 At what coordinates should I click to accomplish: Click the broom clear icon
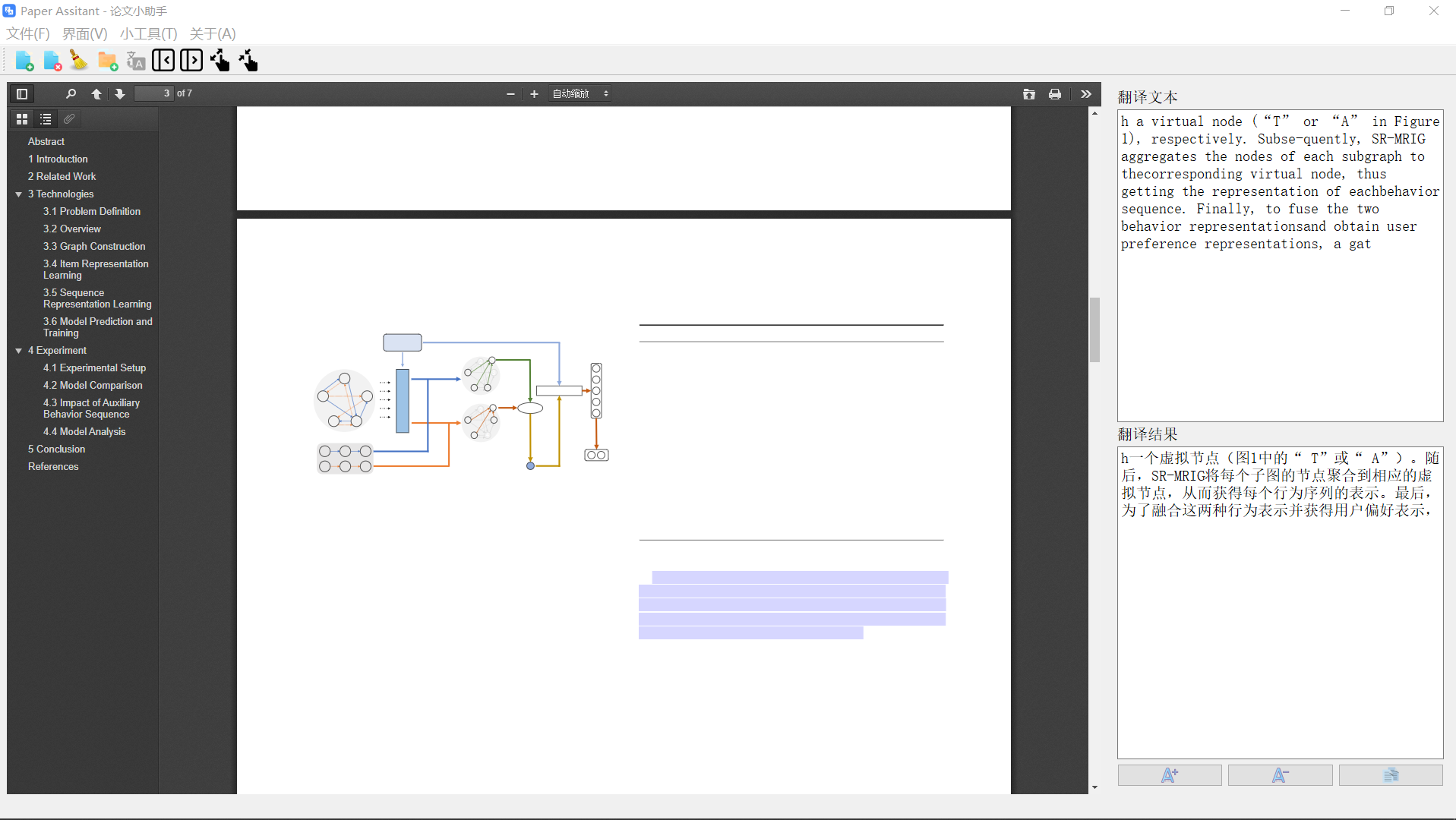click(79, 61)
